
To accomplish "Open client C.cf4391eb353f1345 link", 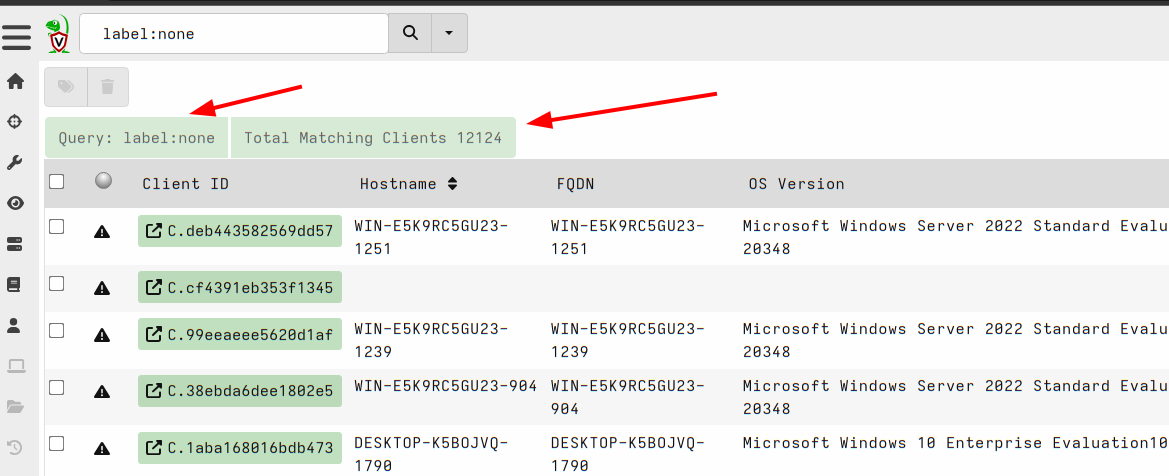I will 240,288.
